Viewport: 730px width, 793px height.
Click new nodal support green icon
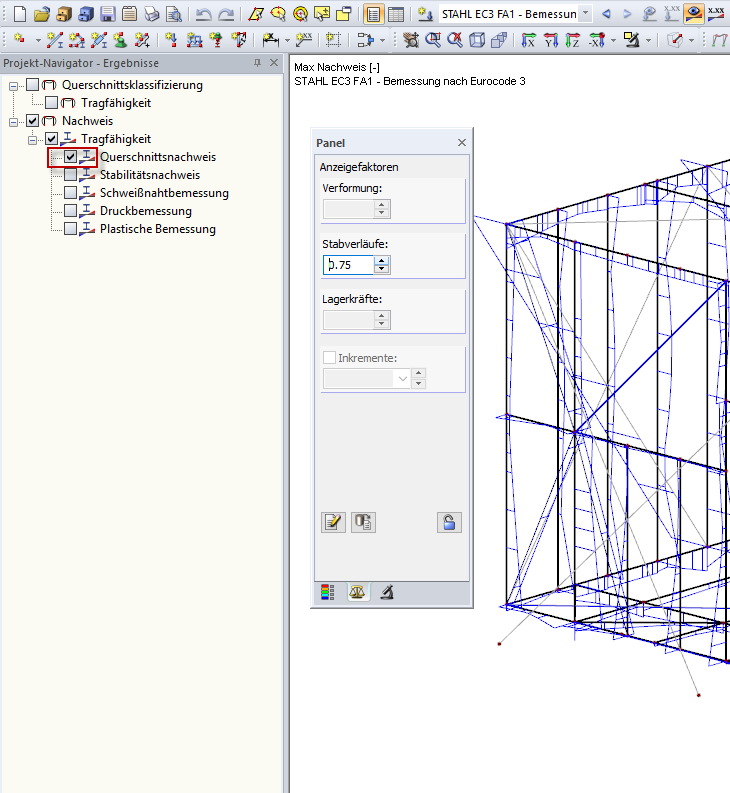tap(120, 40)
